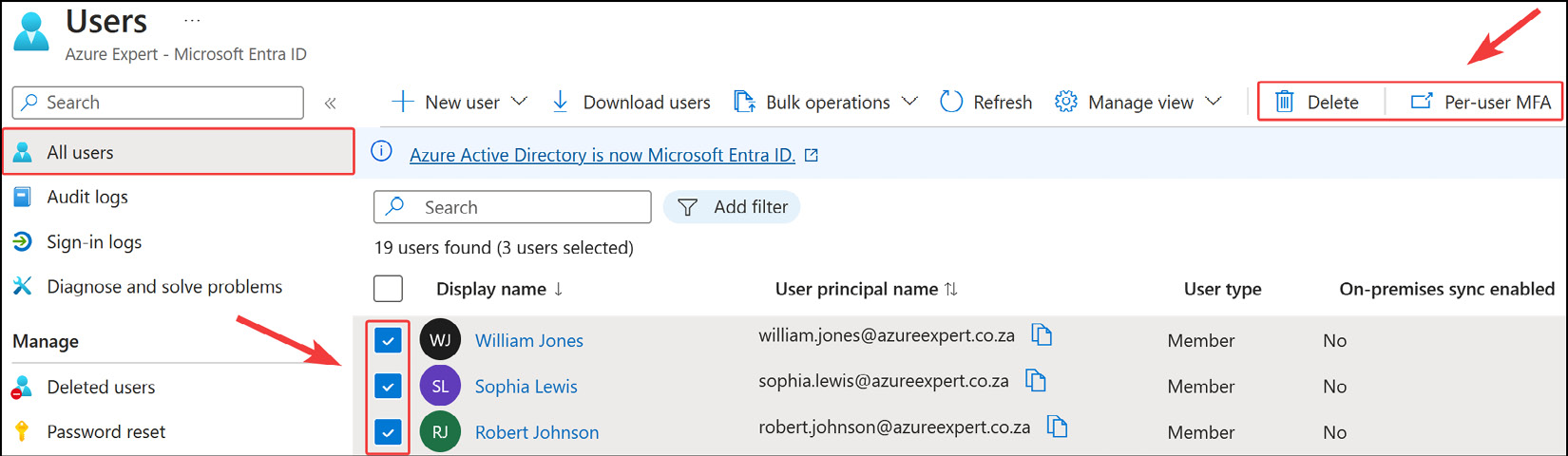Click william.jones@azureexpert.co.za text
1568x456 pixels.
click(887, 335)
